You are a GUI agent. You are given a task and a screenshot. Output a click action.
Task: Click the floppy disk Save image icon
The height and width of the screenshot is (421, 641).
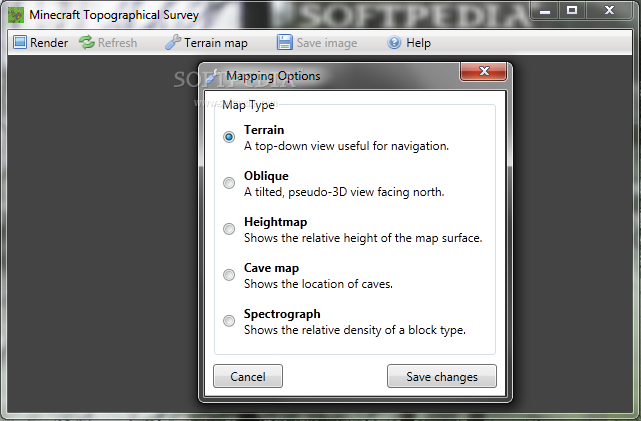tap(285, 43)
